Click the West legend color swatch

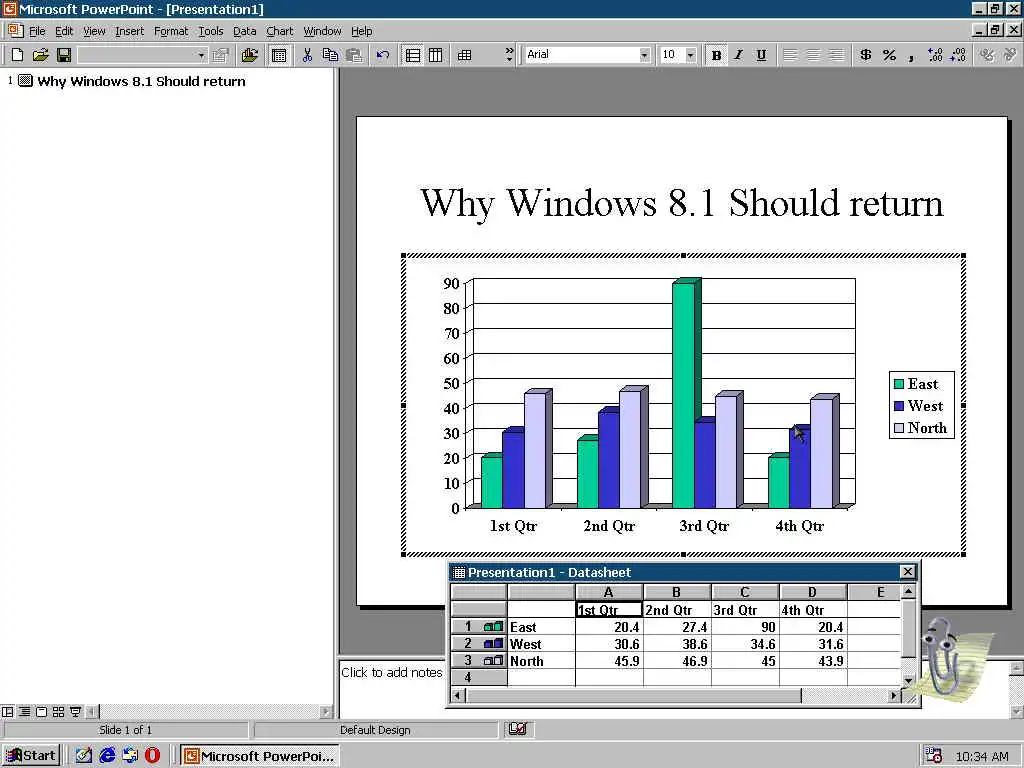tap(899, 406)
